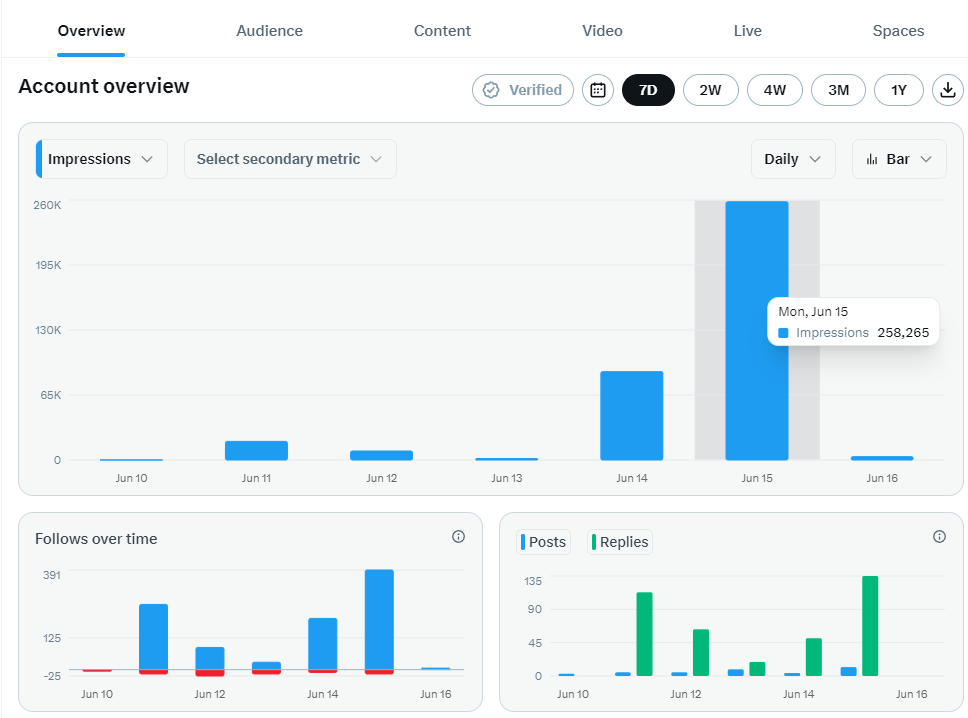Toggle the Replies series in chart
Image resolution: width=968 pixels, height=718 pixels.
click(620, 542)
